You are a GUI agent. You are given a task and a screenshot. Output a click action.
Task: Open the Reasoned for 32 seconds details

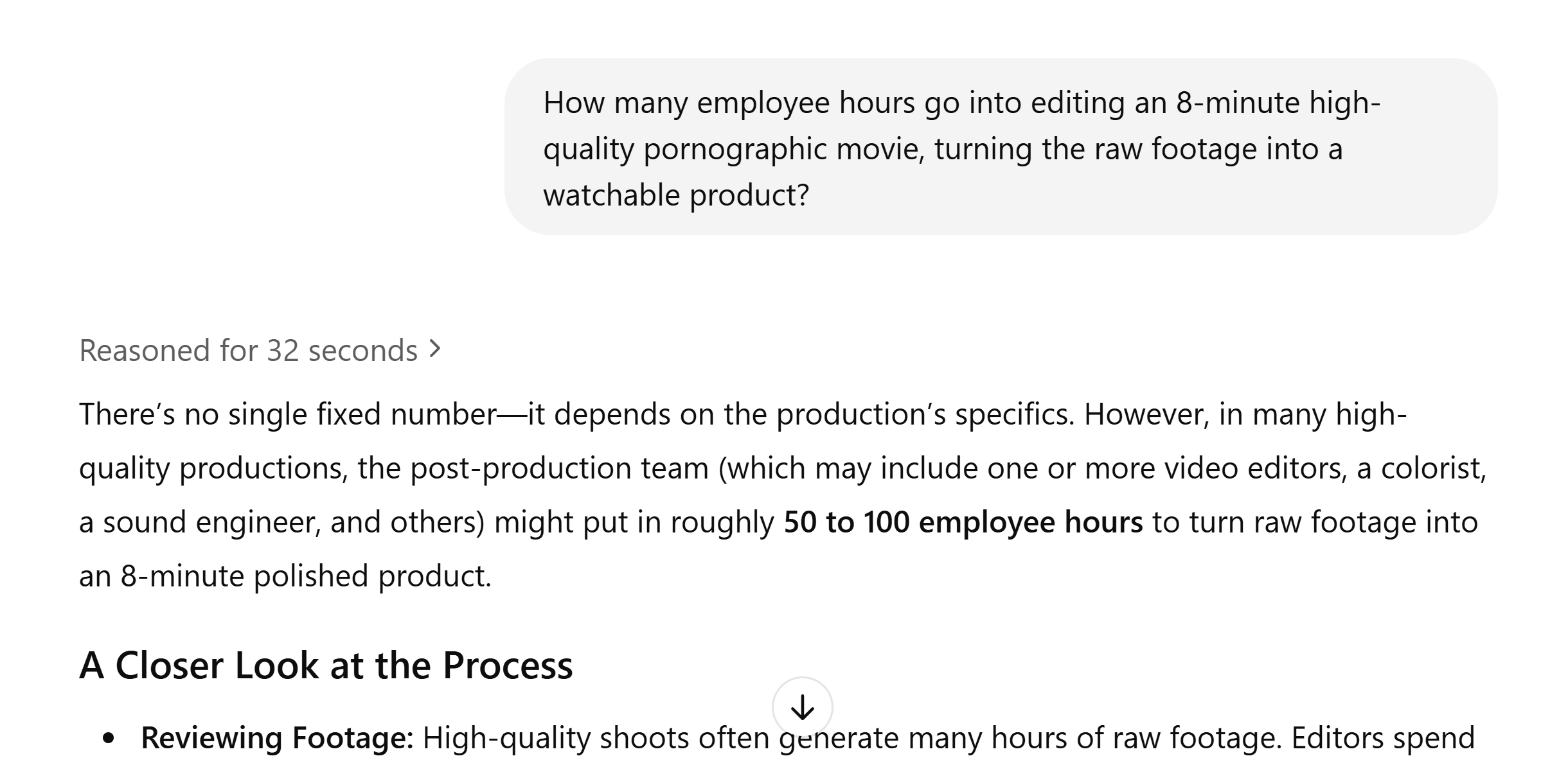260,351
